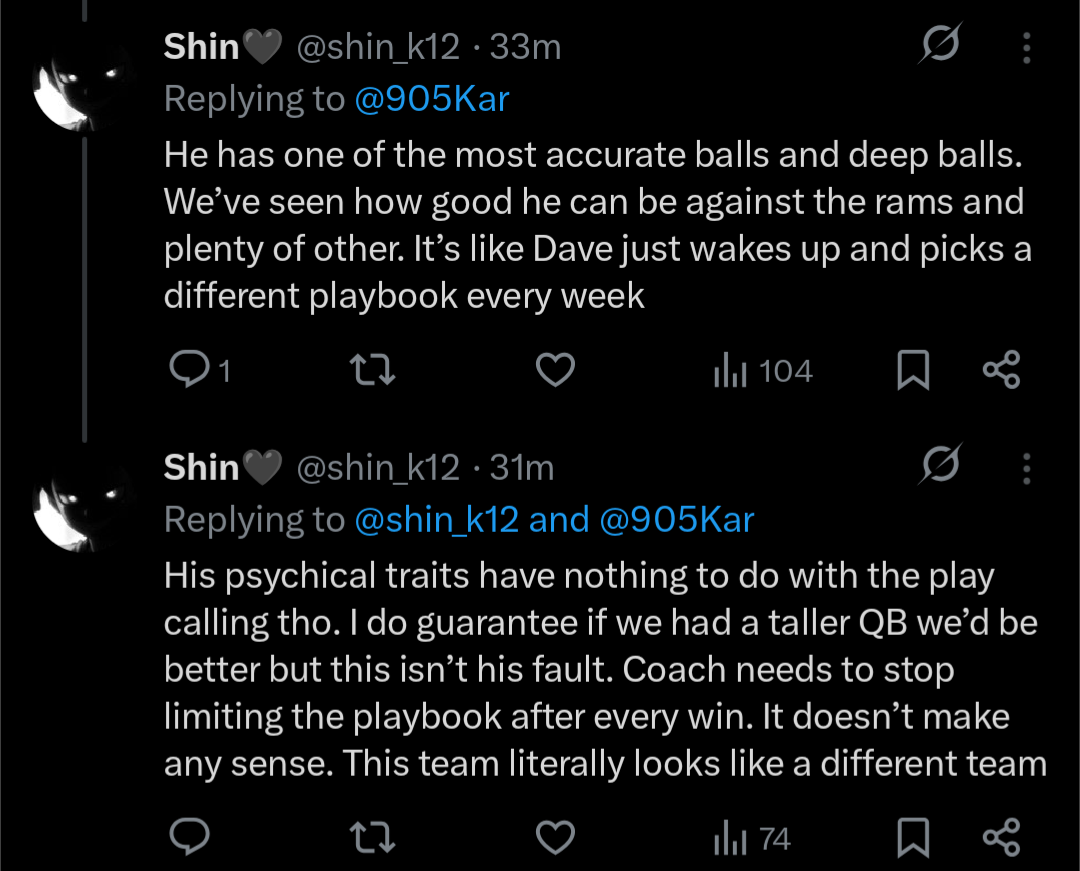Screen dimensions: 1080x871
Task: Share the first tweet
Action: pyautogui.click(x=1001, y=371)
